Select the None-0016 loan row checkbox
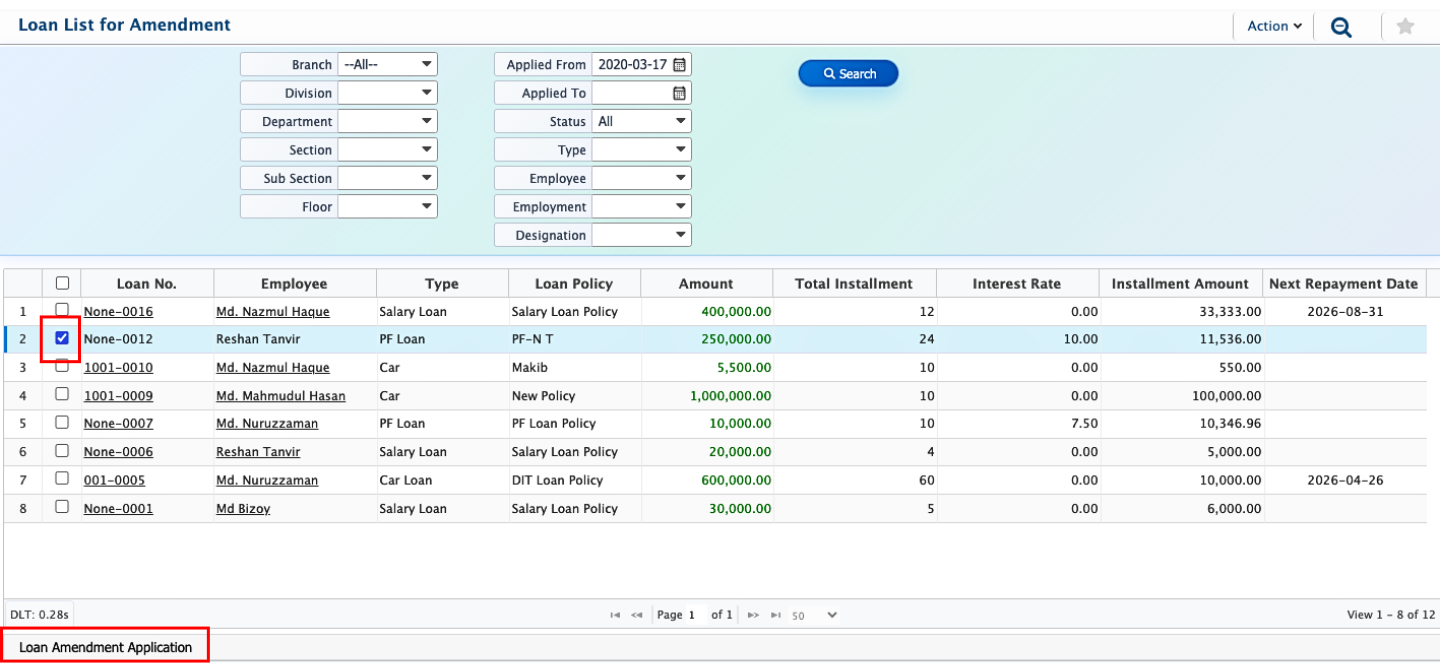This screenshot has height=667, width=1440. pos(62,310)
